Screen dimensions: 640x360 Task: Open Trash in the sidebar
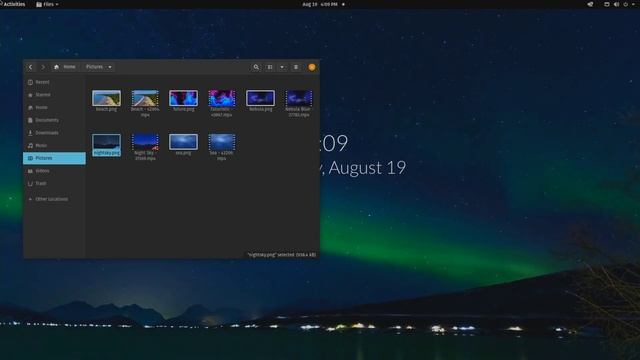click(54, 183)
